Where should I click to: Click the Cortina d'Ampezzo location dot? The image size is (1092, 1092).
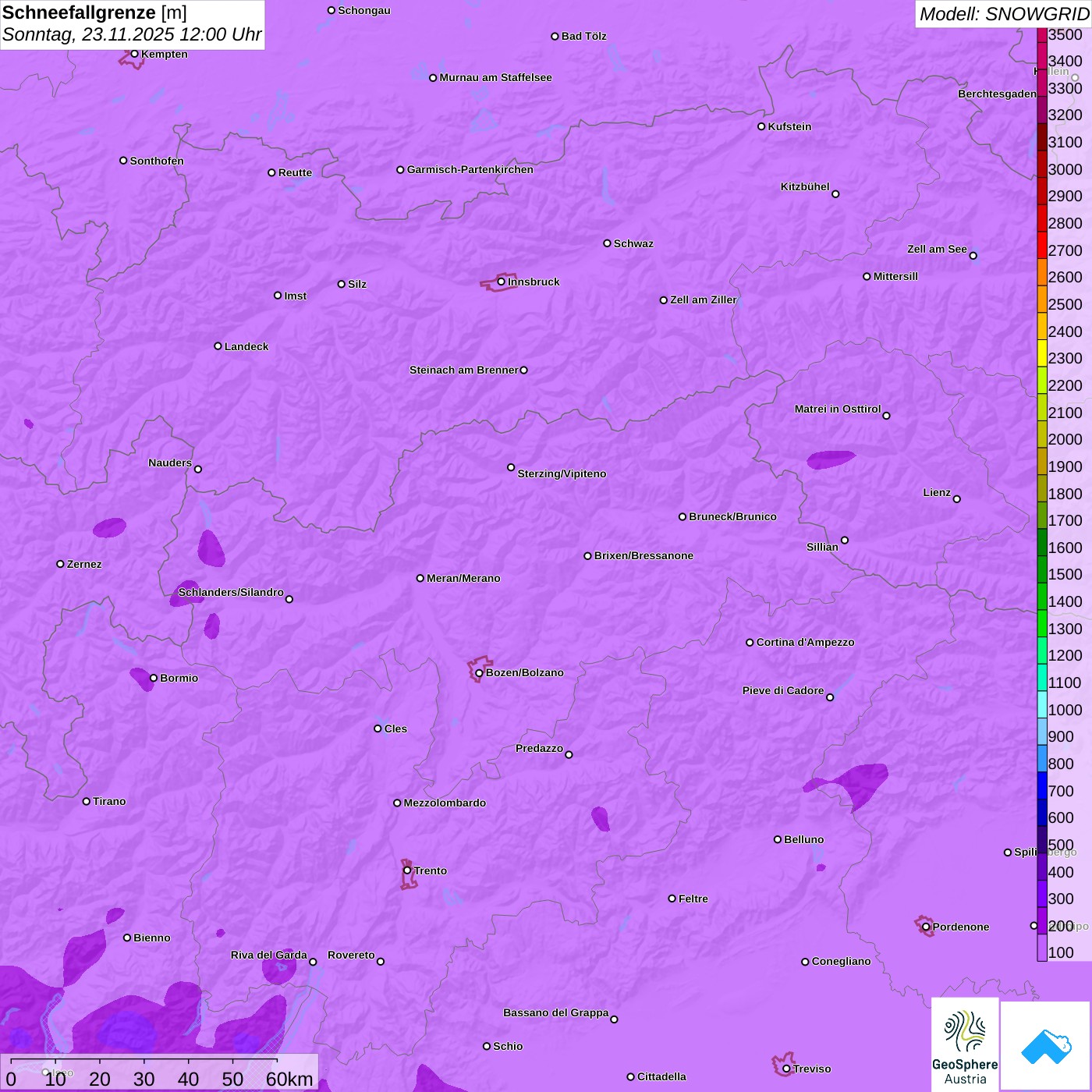click(x=750, y=643)
